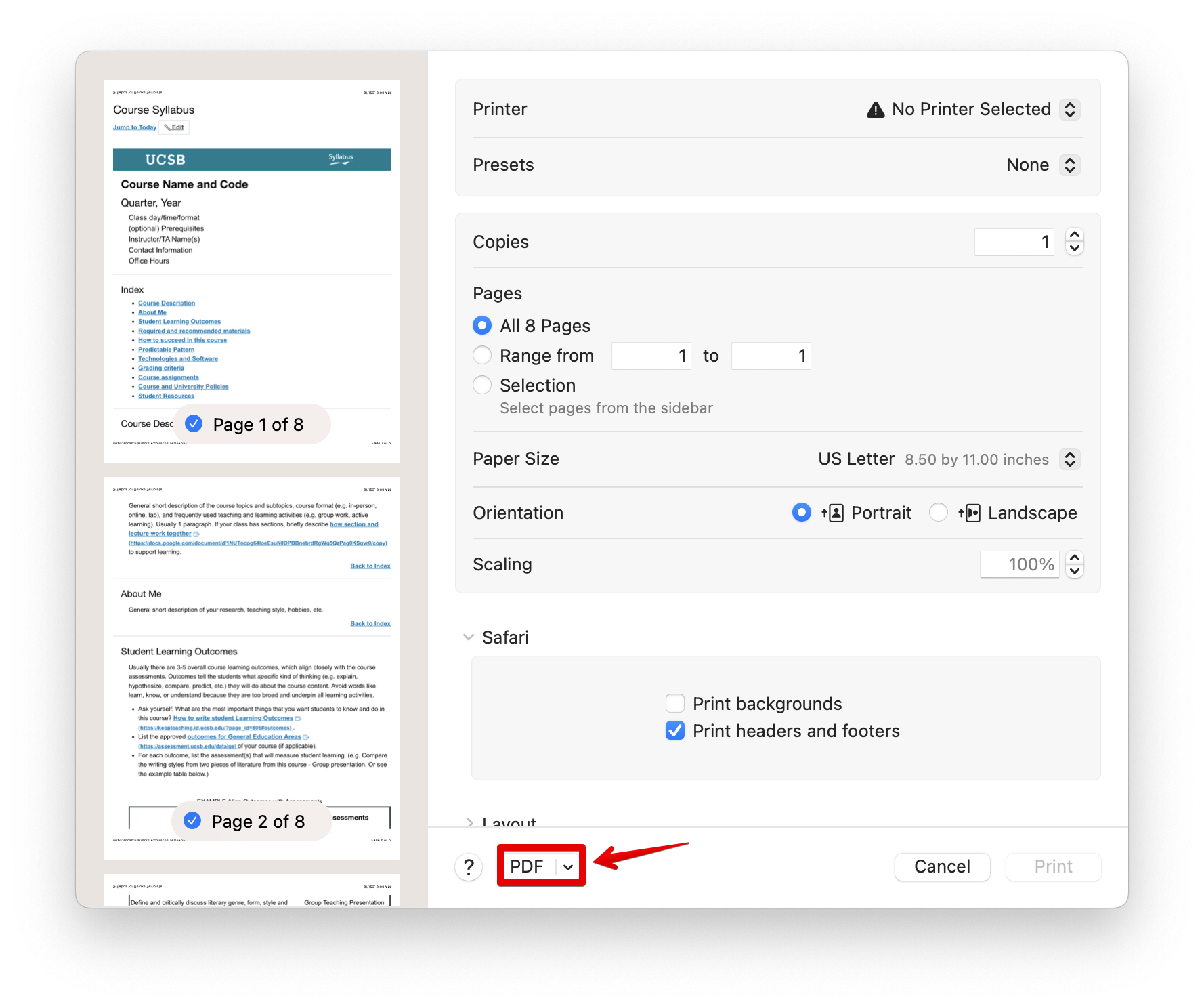1204x1008 pixels.
Task: Select the Range from radio button
Action: [x=482, y=356]
